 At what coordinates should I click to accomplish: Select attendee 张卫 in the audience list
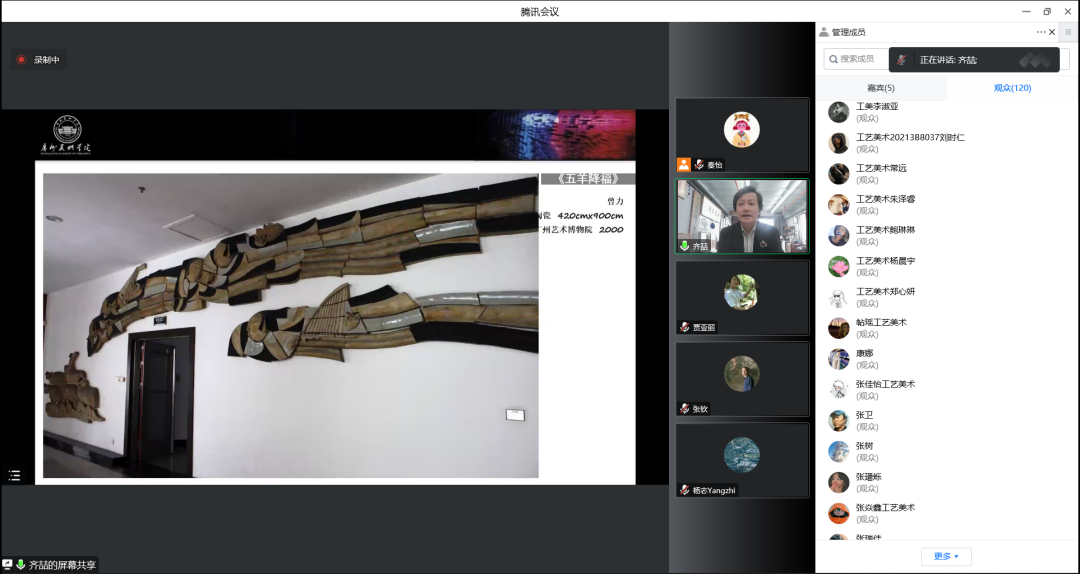pos(864,415)
